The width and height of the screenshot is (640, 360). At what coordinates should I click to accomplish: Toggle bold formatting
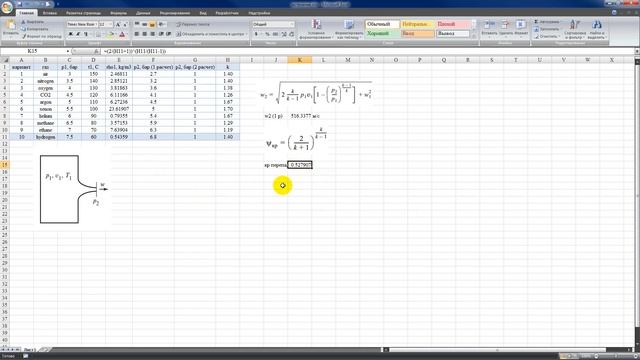70,34
